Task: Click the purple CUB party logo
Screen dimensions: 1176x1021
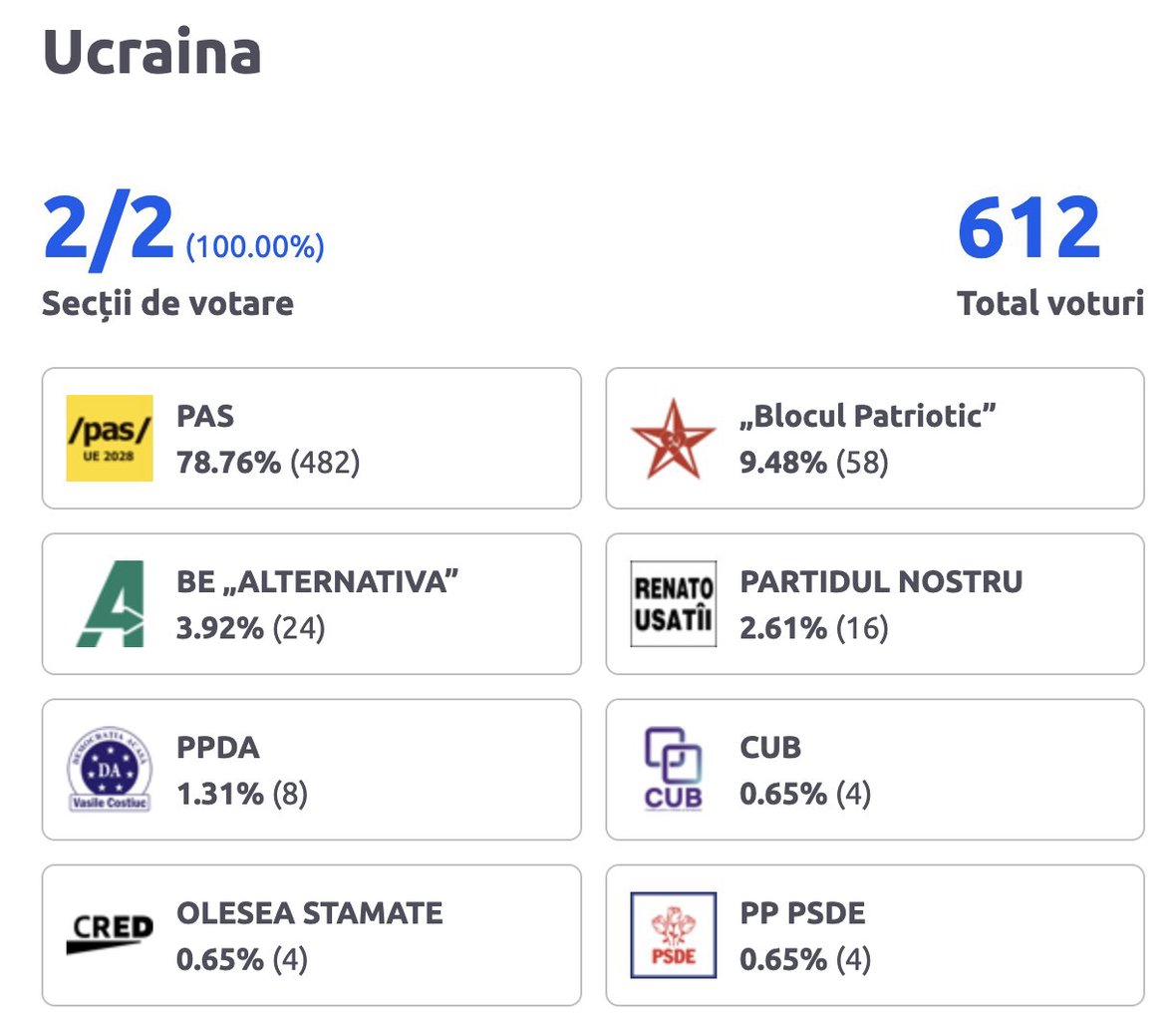Action: (x=673, y=769)
